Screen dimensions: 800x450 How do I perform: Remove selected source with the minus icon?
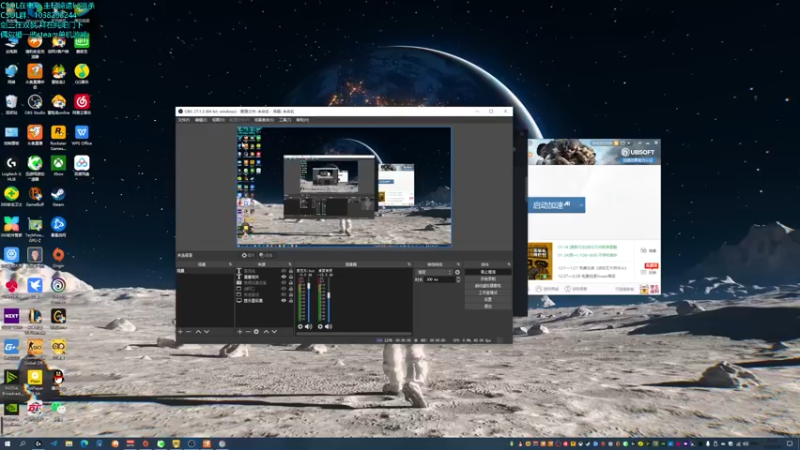click(248, 332)
